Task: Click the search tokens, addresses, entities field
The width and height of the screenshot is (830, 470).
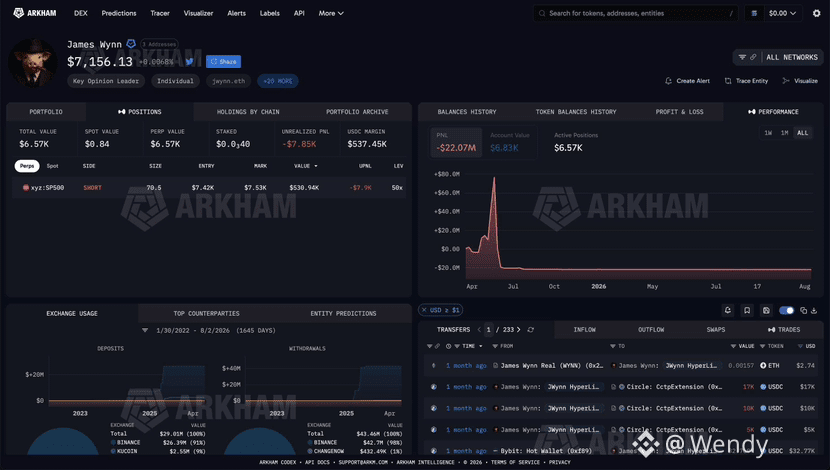Action: [x=635, y=13]
